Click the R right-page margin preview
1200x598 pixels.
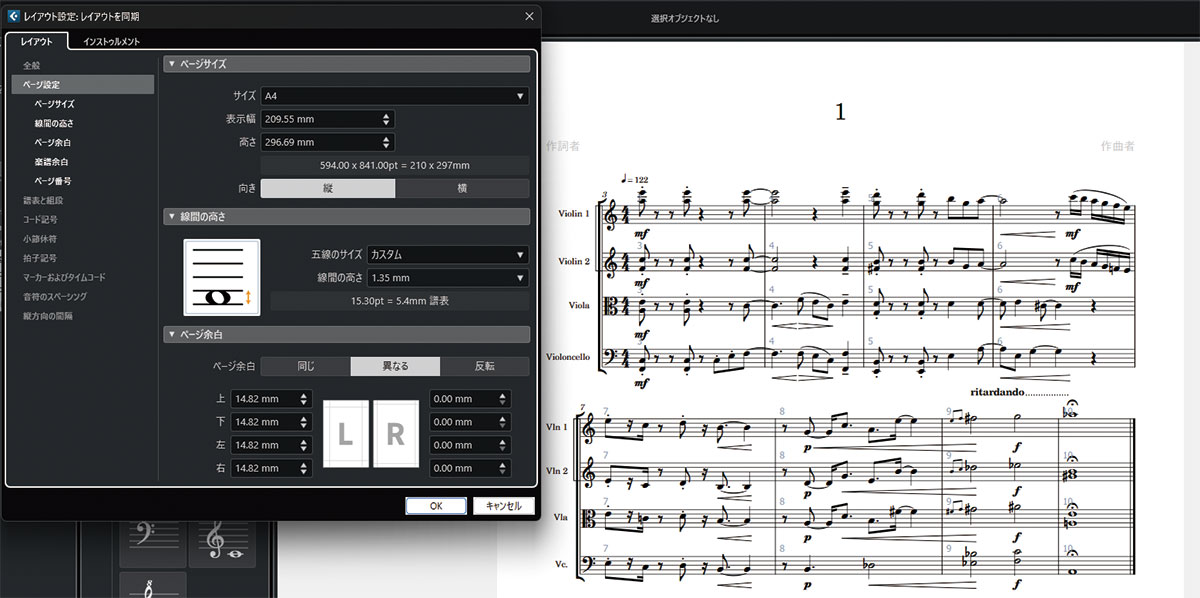396,433
